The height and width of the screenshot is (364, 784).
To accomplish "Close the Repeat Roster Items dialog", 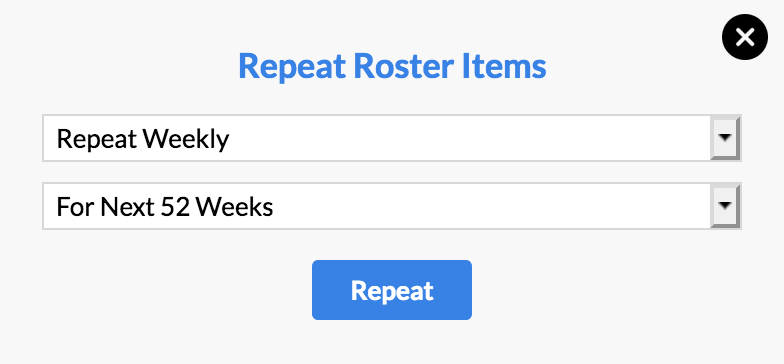I will point(744,37).
